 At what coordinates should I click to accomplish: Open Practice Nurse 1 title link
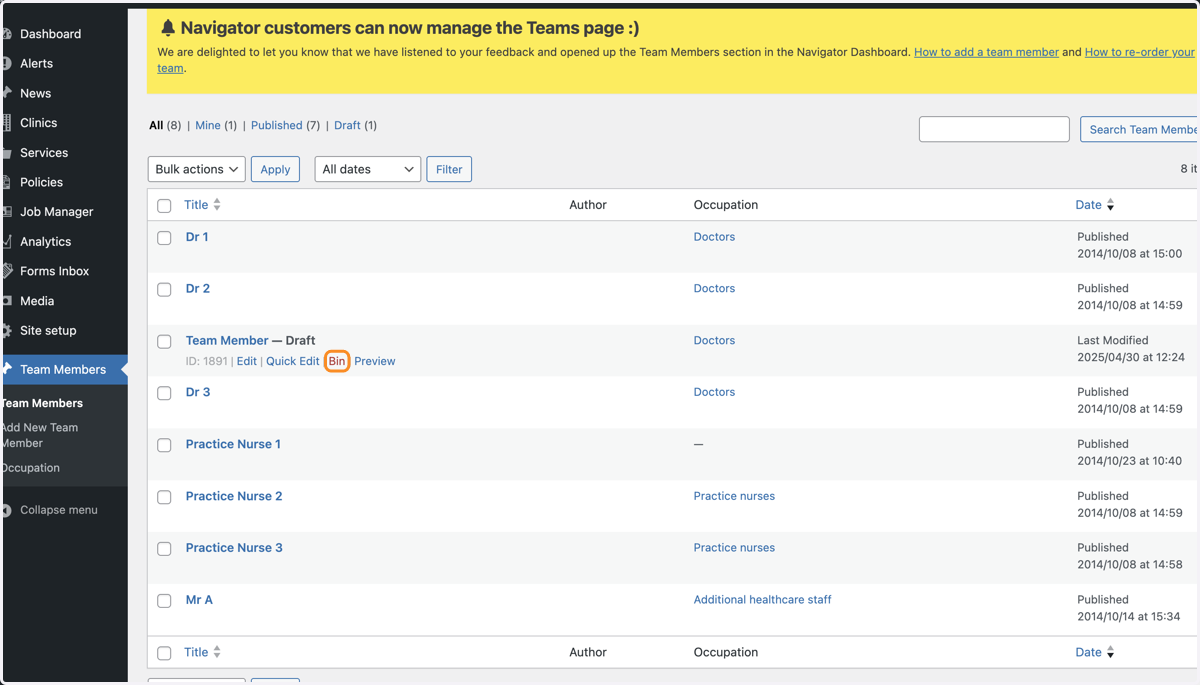233,444
